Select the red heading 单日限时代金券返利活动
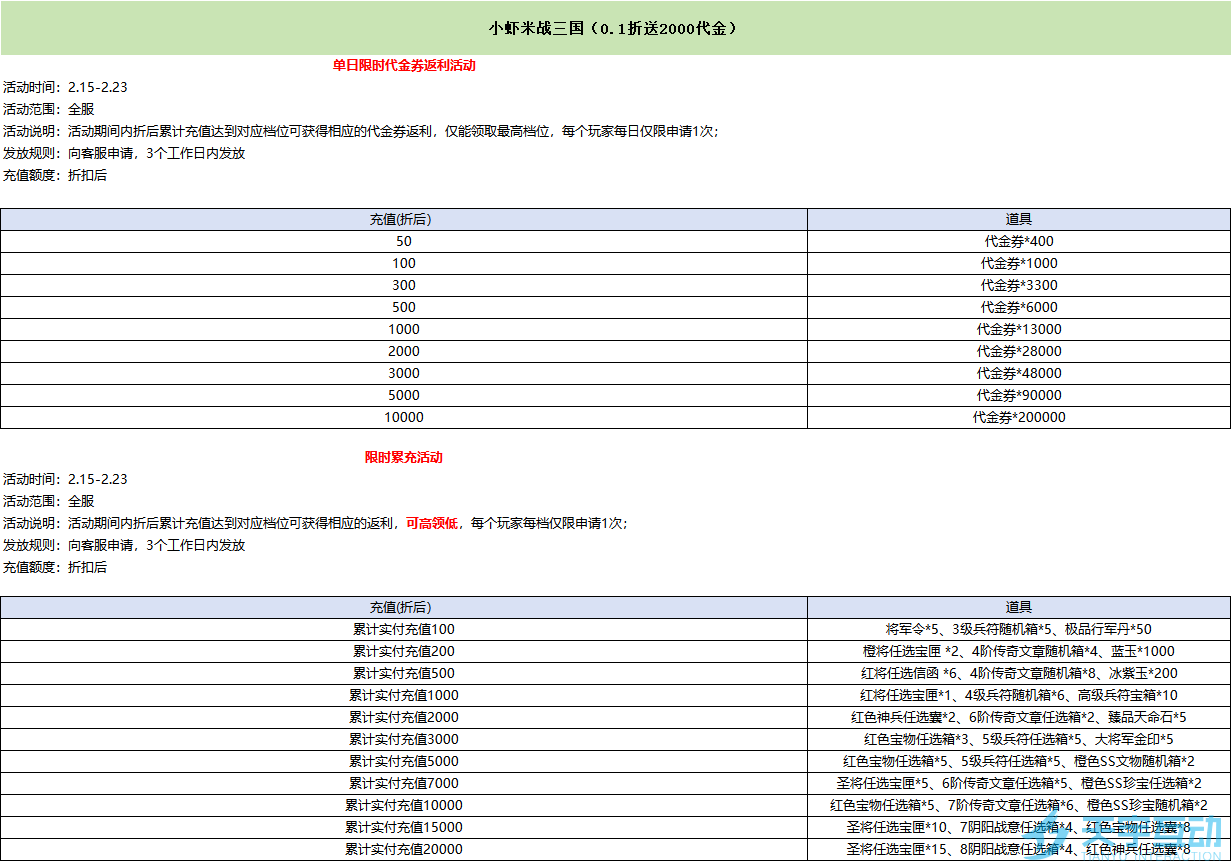This screenshot has width=1231, height=861. [x=403, y=66]
